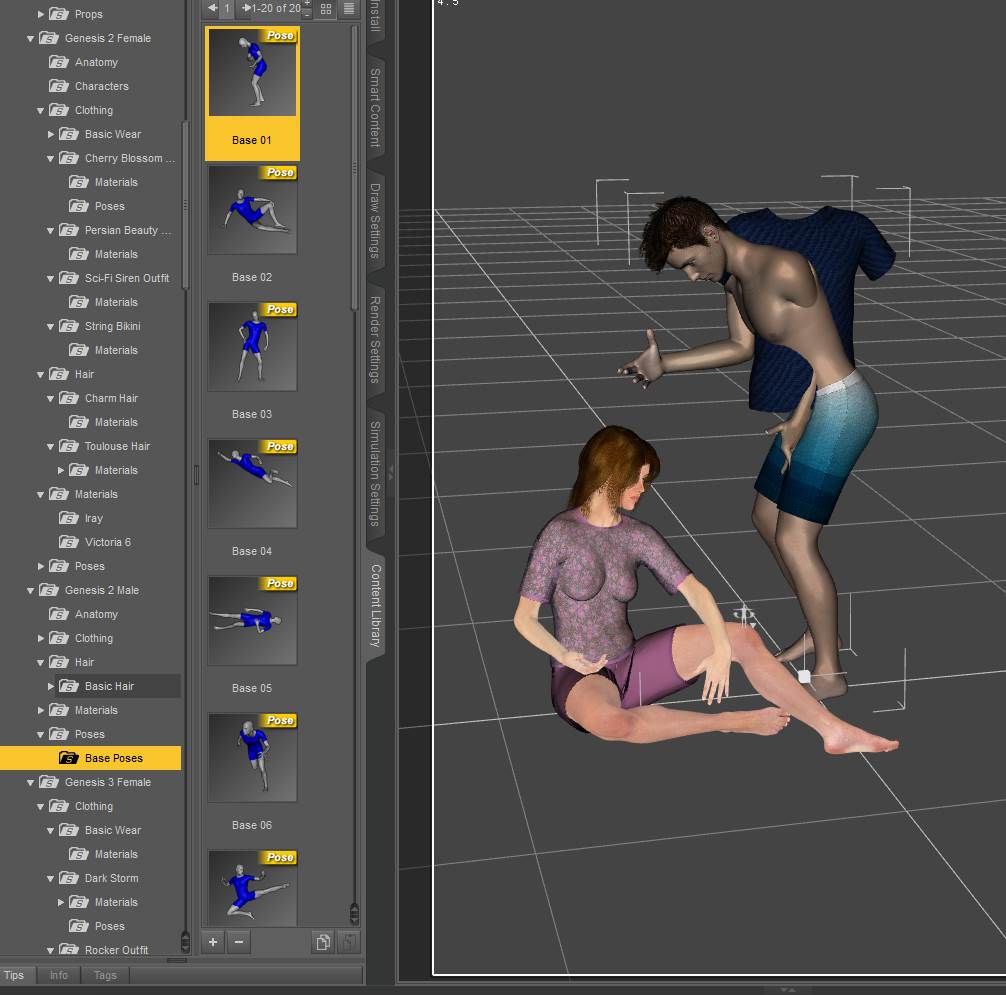Expand the Props folder

[x=40, y=14]
